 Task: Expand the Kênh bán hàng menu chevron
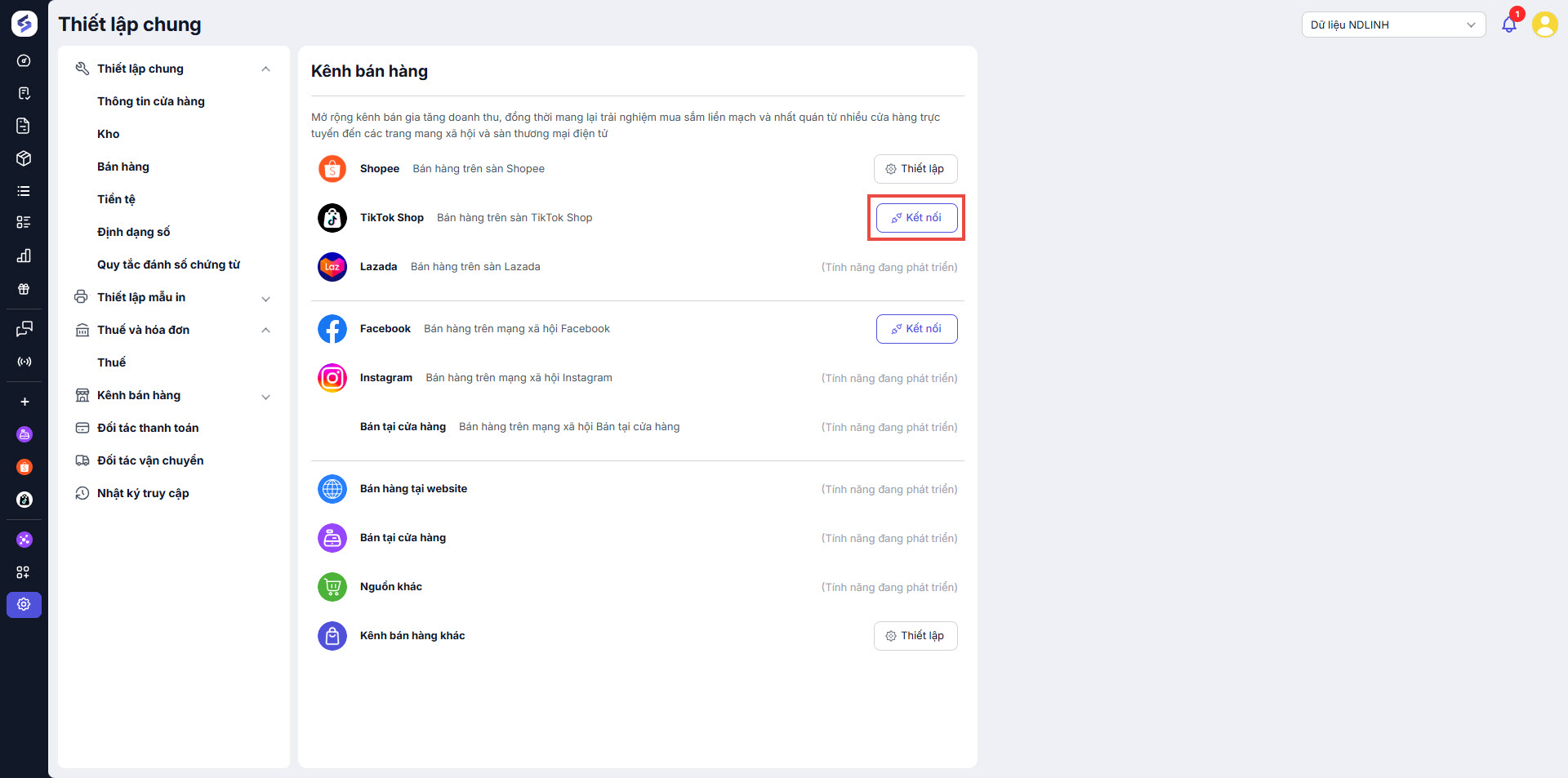(265, 397)
